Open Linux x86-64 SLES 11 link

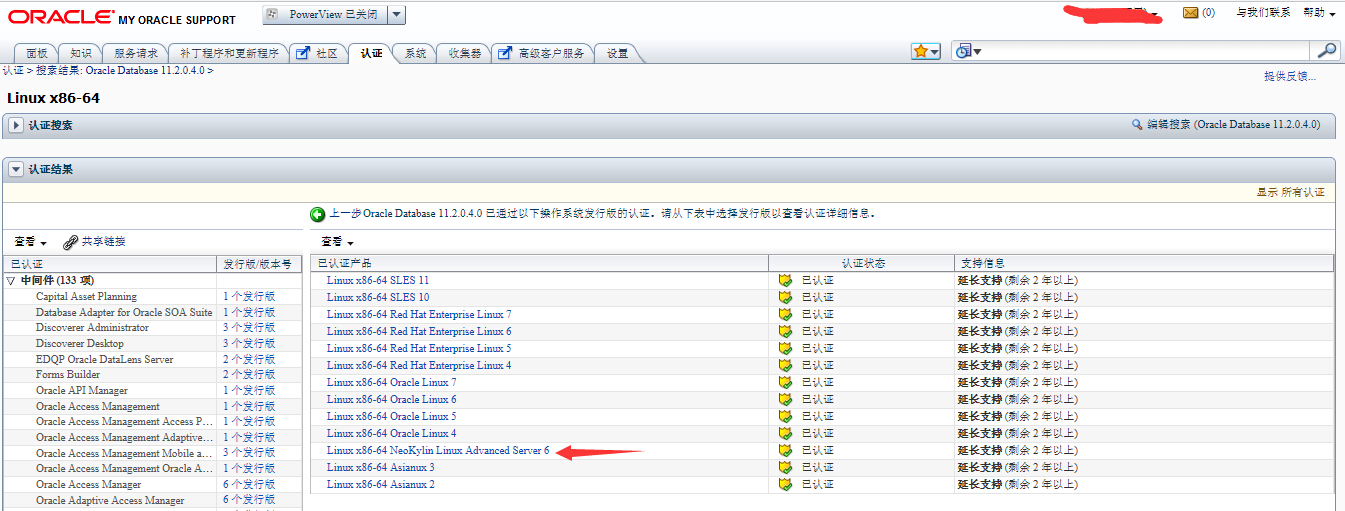point(378,280)
